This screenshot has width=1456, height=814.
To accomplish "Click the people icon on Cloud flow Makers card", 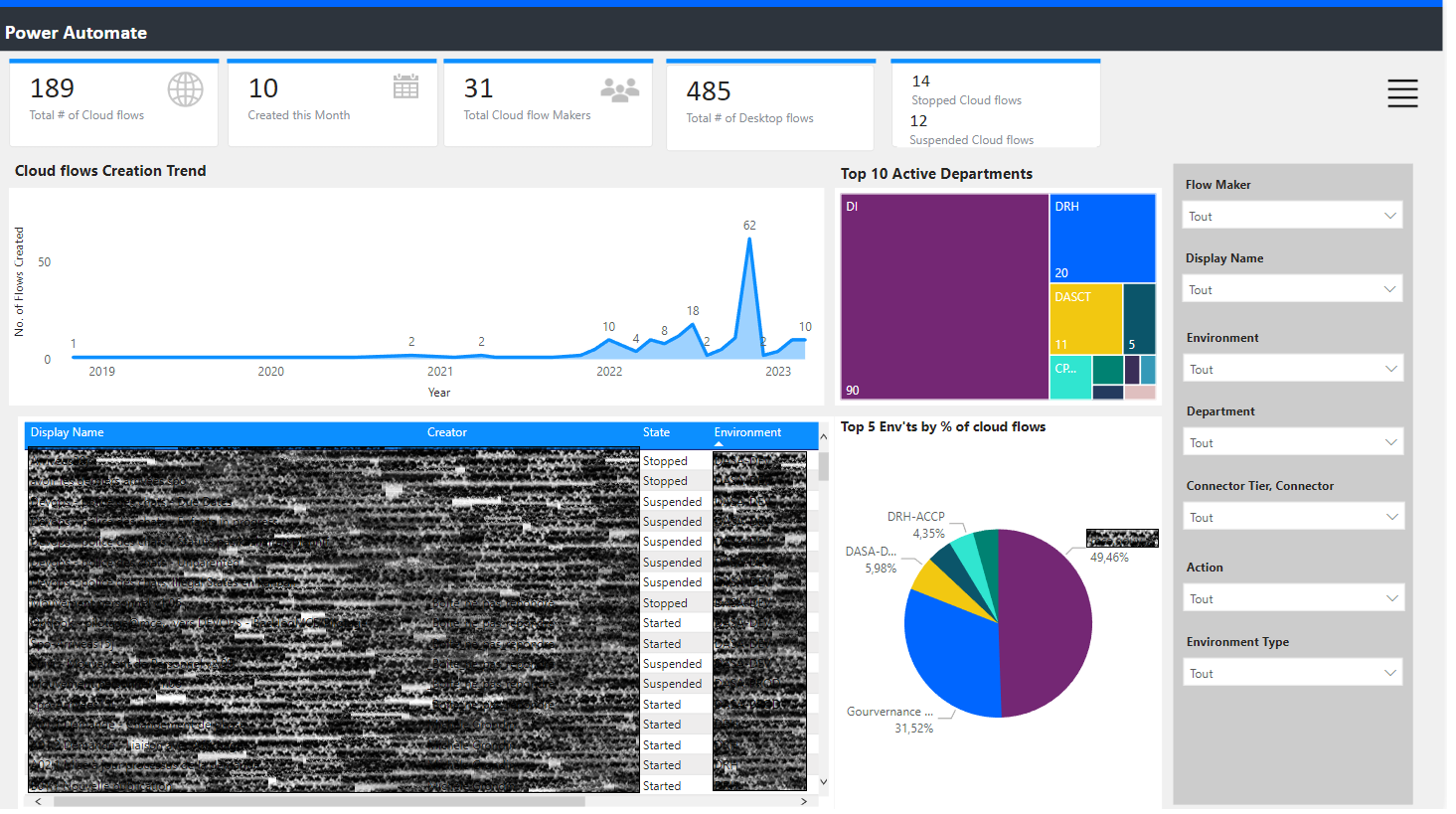I will [x=620, y=89].
